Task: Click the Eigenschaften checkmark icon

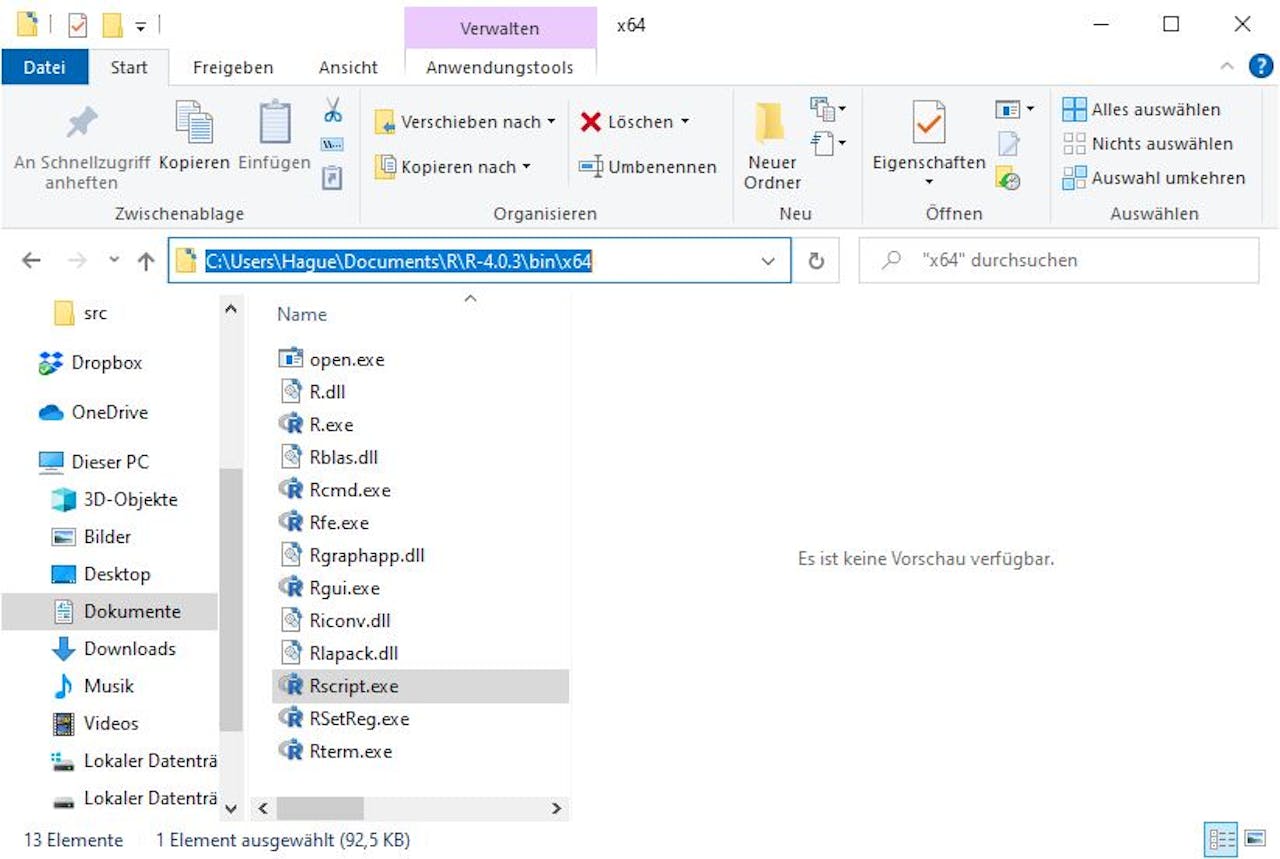Action: [x=929, y=122]
